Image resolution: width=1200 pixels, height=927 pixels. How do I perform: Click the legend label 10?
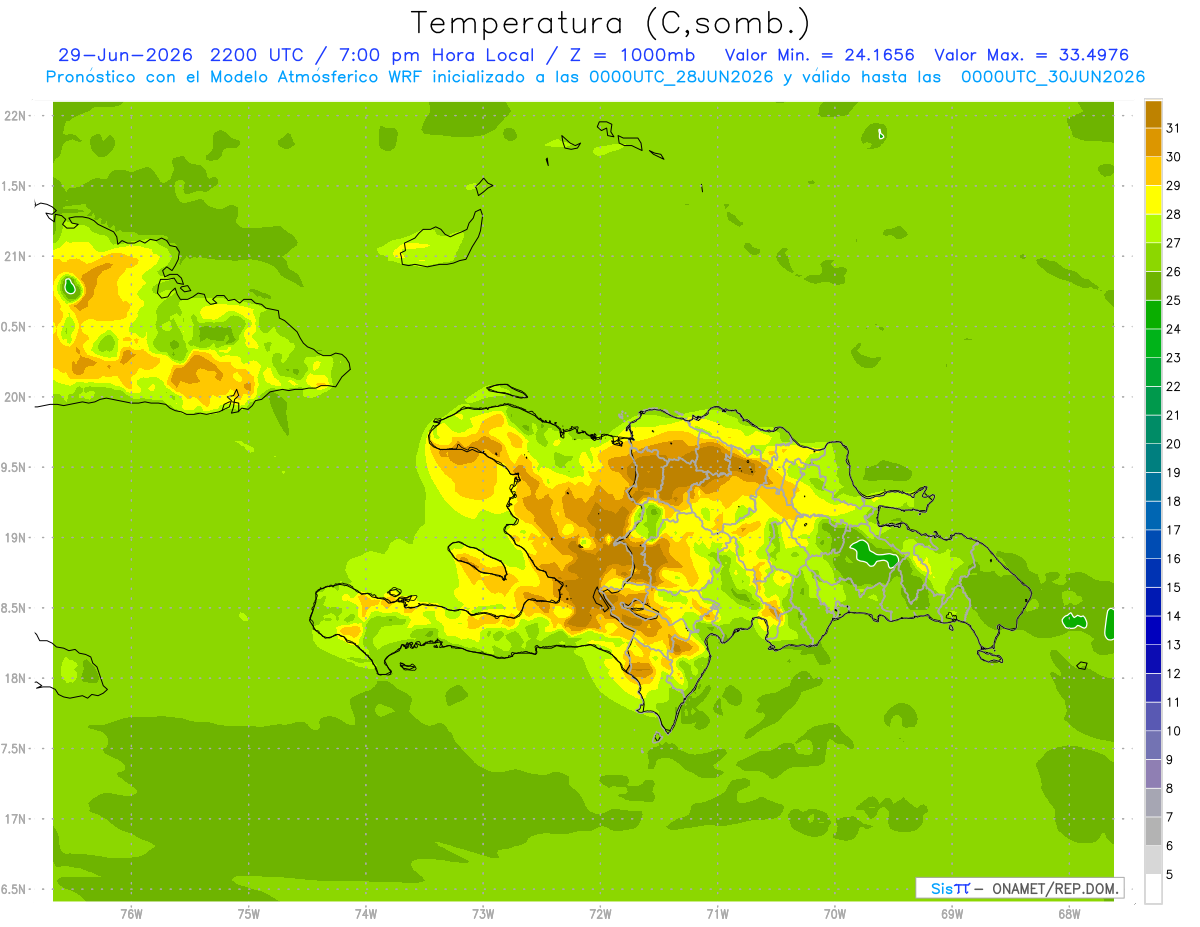click(1173, 731)
